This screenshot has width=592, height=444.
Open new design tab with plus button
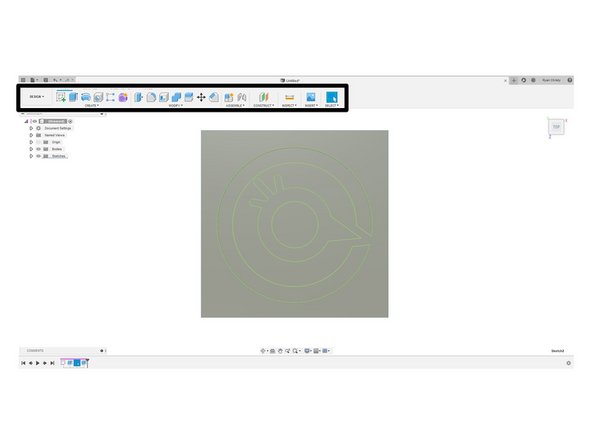tap(513, 80)
